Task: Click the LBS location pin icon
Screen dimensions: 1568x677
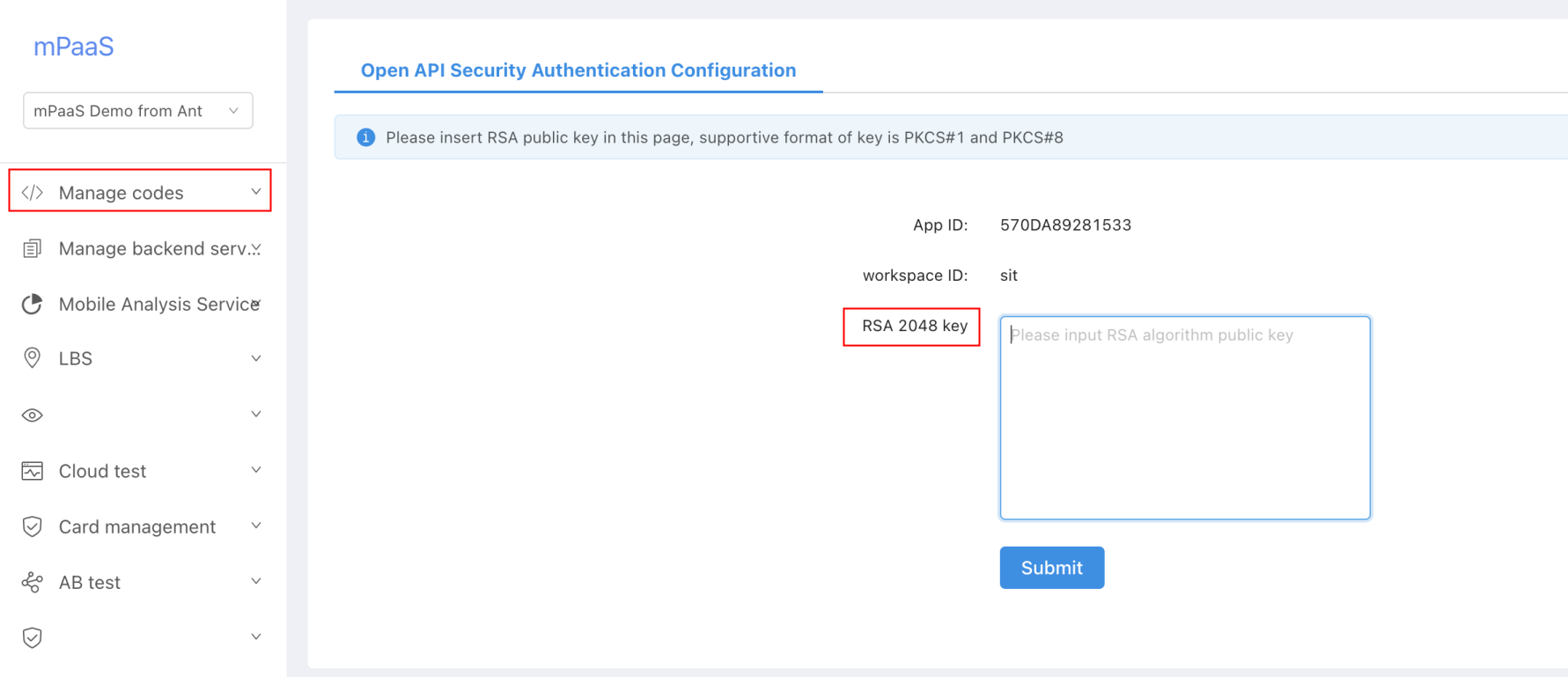Action: coord(33,358)
